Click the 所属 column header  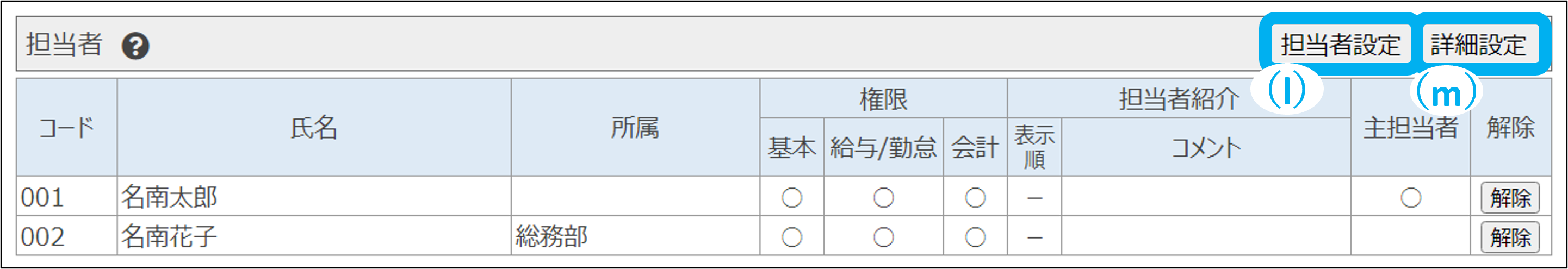635,128
